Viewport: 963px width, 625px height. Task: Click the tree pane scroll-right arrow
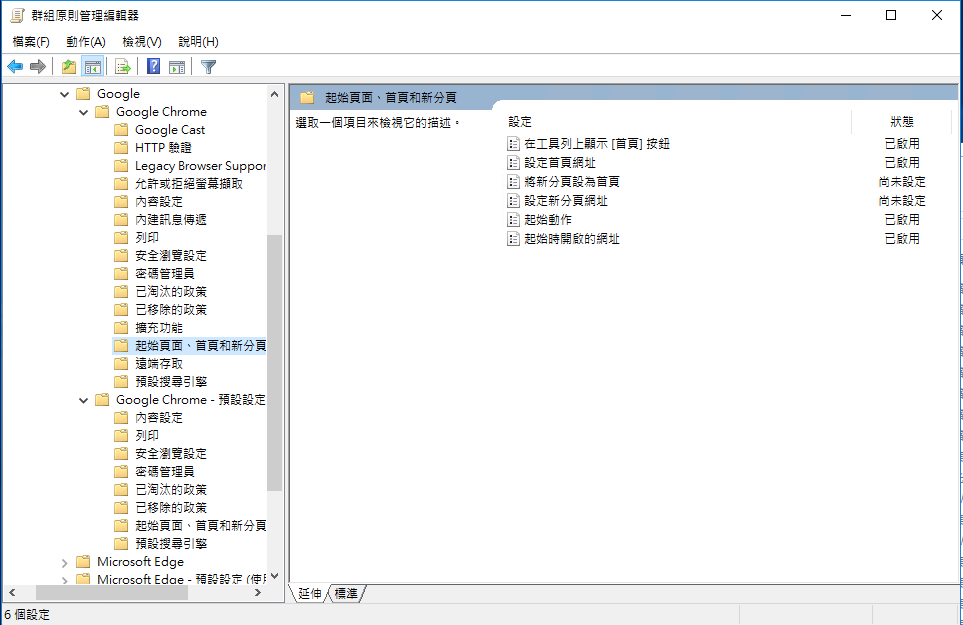(x=259, y=592)
